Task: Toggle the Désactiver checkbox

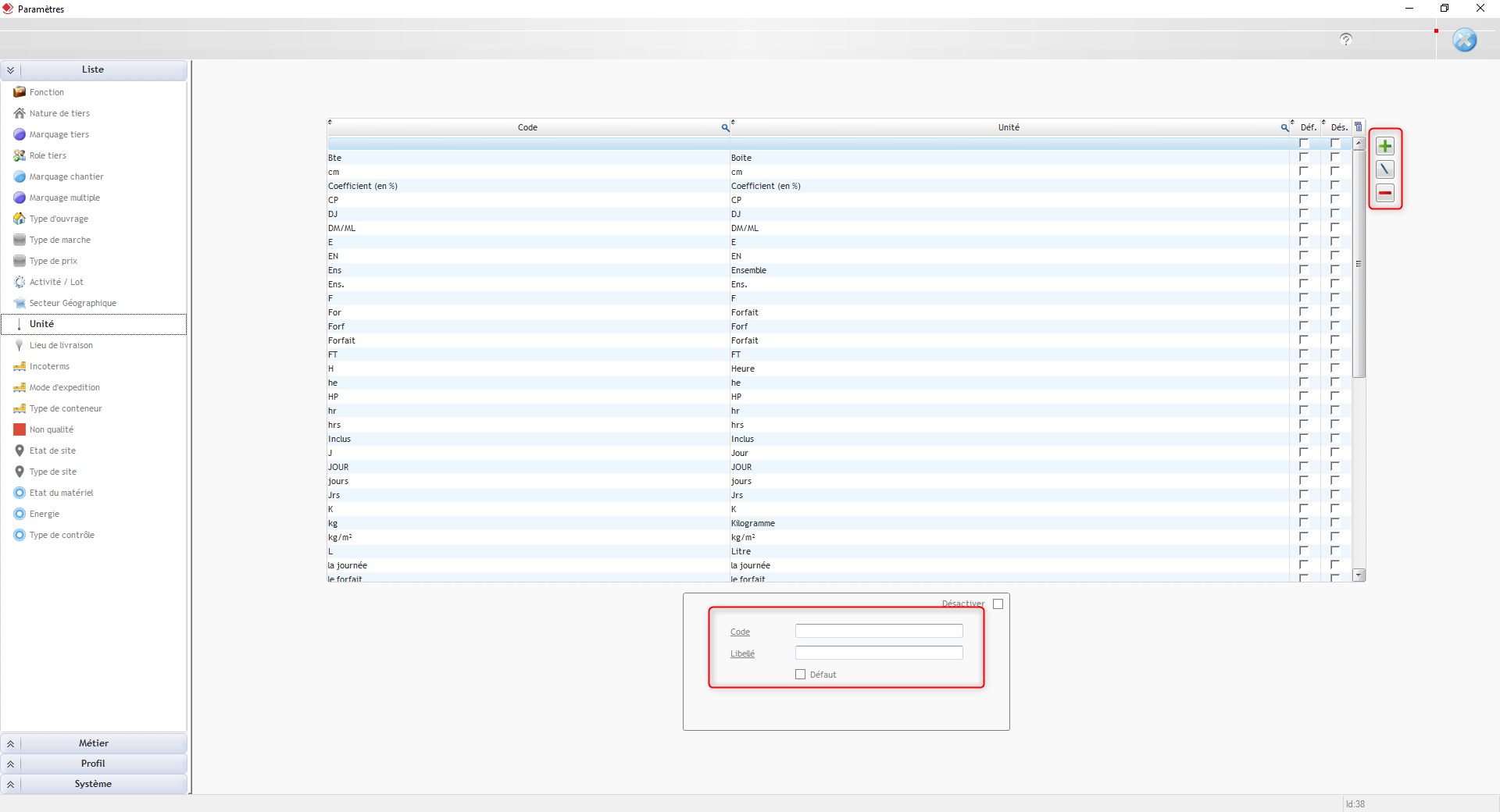Action: tap(998, 604)
